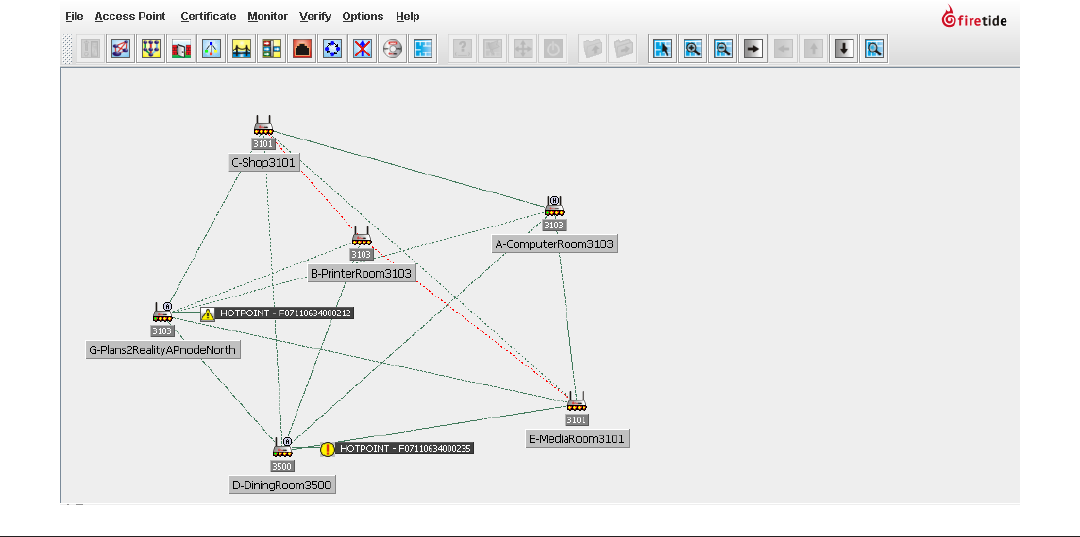
Task: Click the bridge toolbar icon
Action: 241,49
